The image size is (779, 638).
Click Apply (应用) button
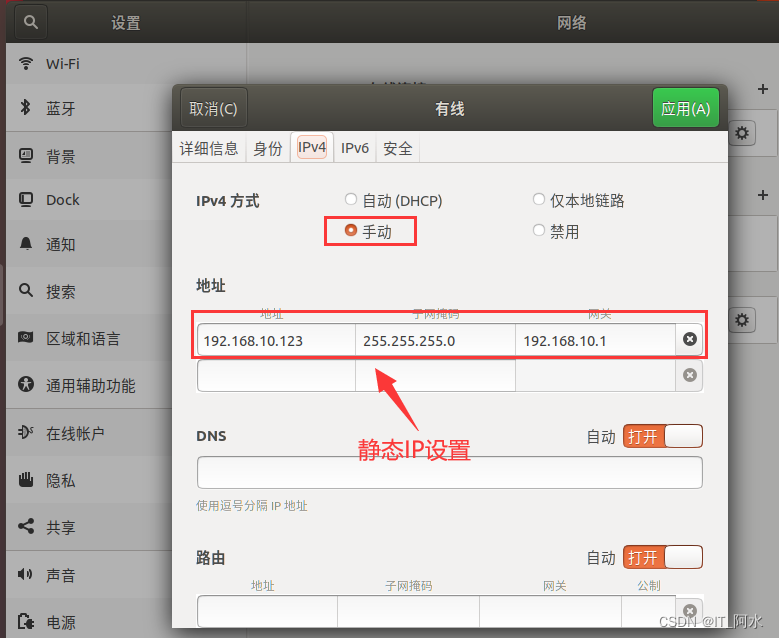tap(686, 108)
